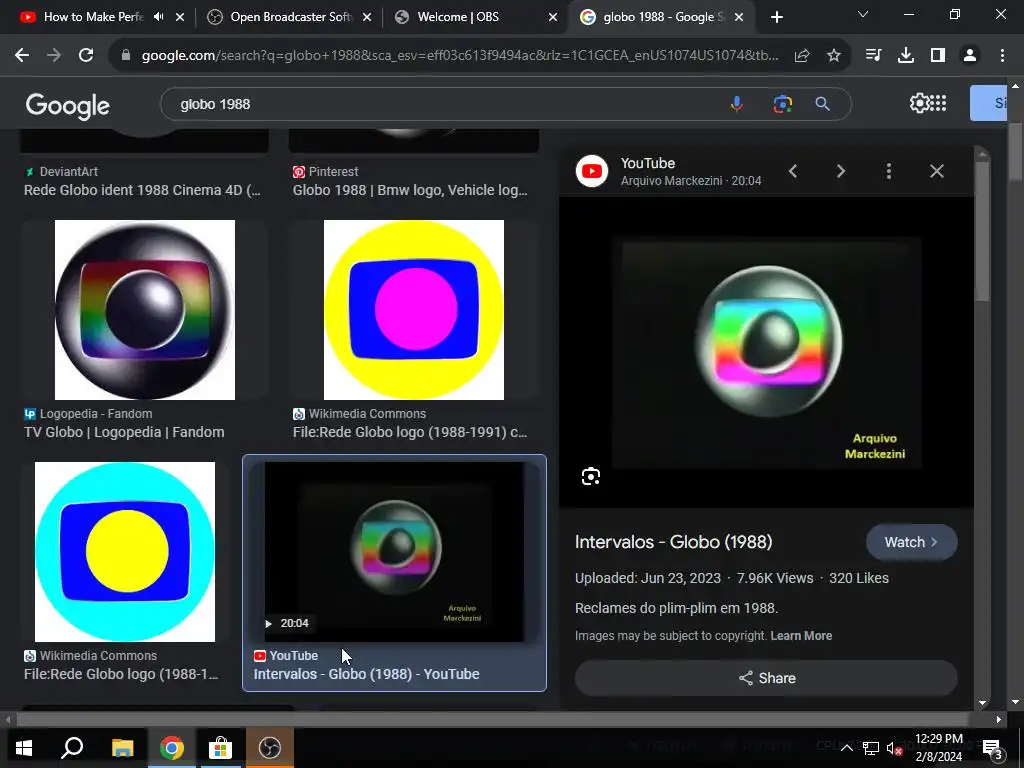The height and width of the screenshot is (768, 1024).
Task: Open Intervalos - Globo (1988) - YouTube result link
Action: [366, 674]
